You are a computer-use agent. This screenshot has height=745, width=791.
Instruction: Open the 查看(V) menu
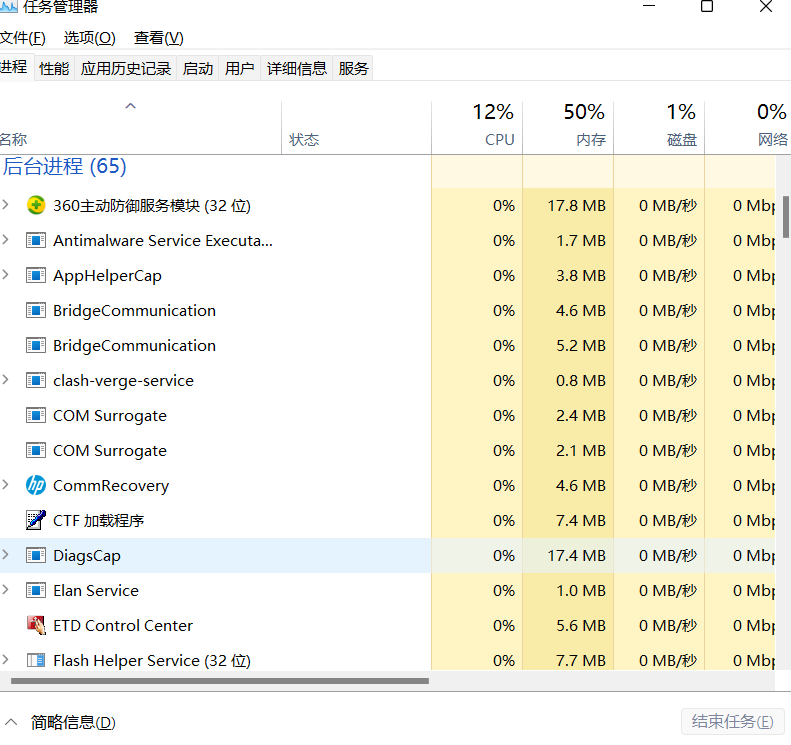tap(159, 38)
